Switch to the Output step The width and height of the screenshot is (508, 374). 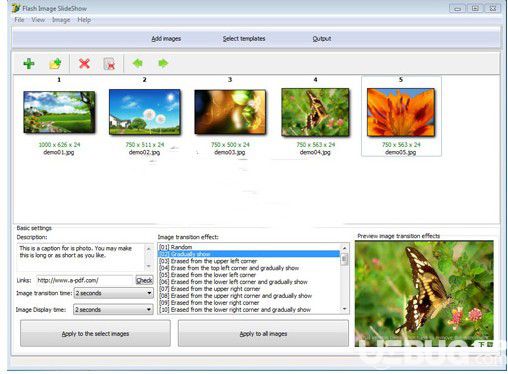[x=322, y=39]
